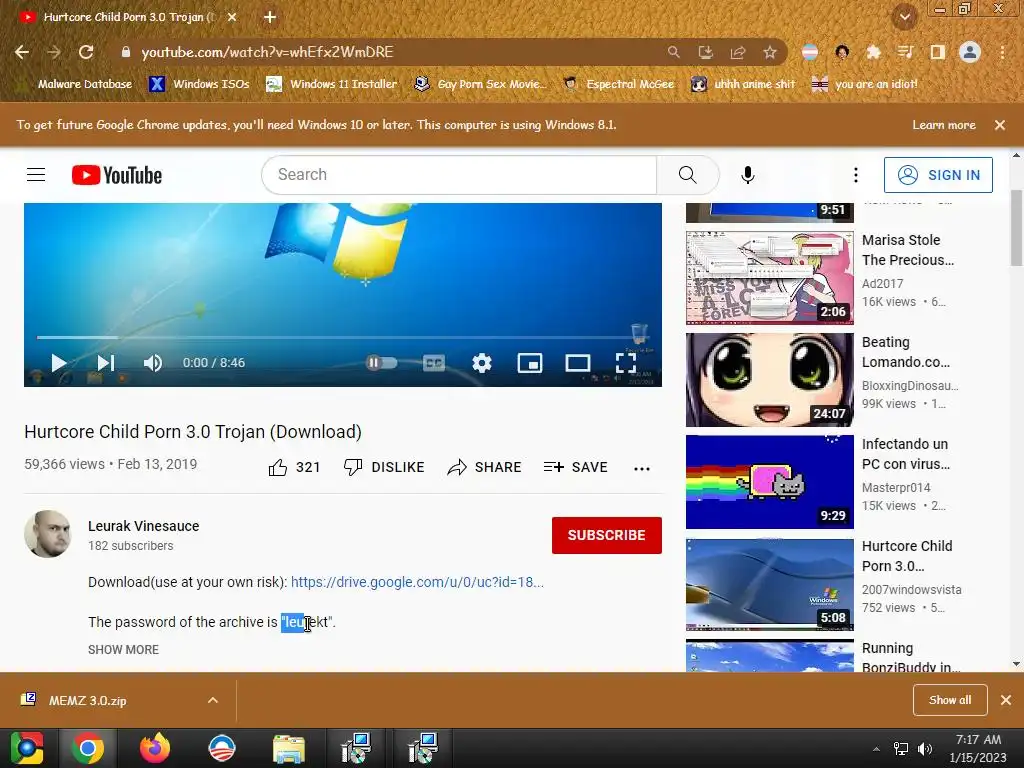
Task: Skip to the next video
Action: pos(106,362)
